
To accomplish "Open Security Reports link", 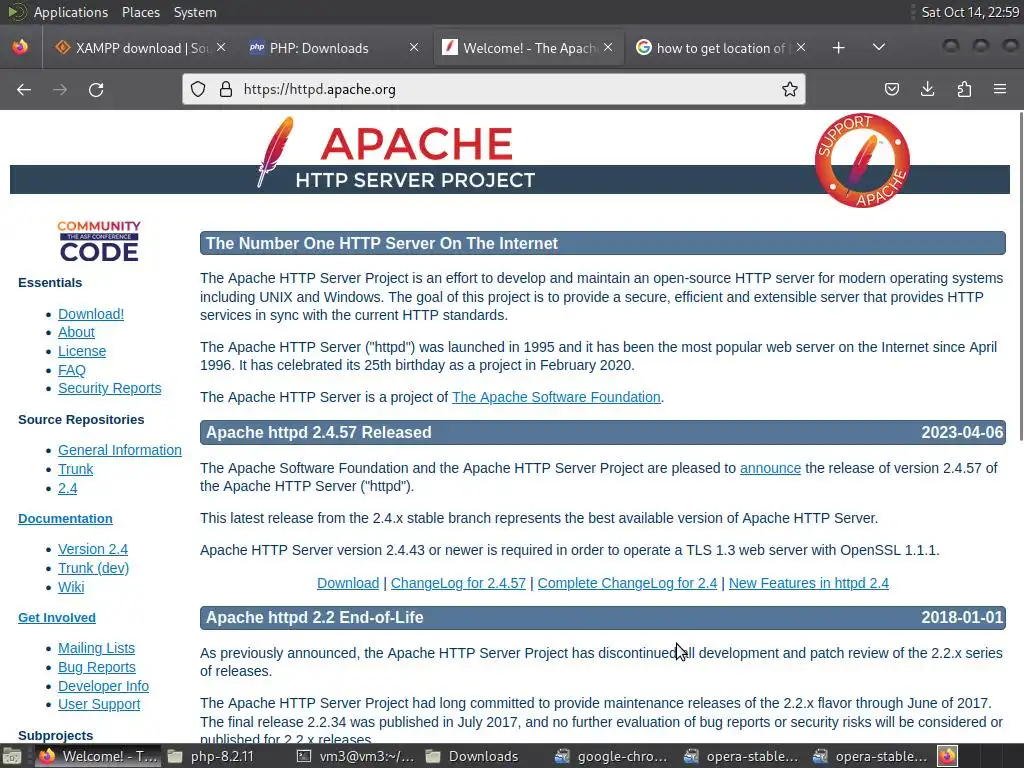I will coord(110,389).
